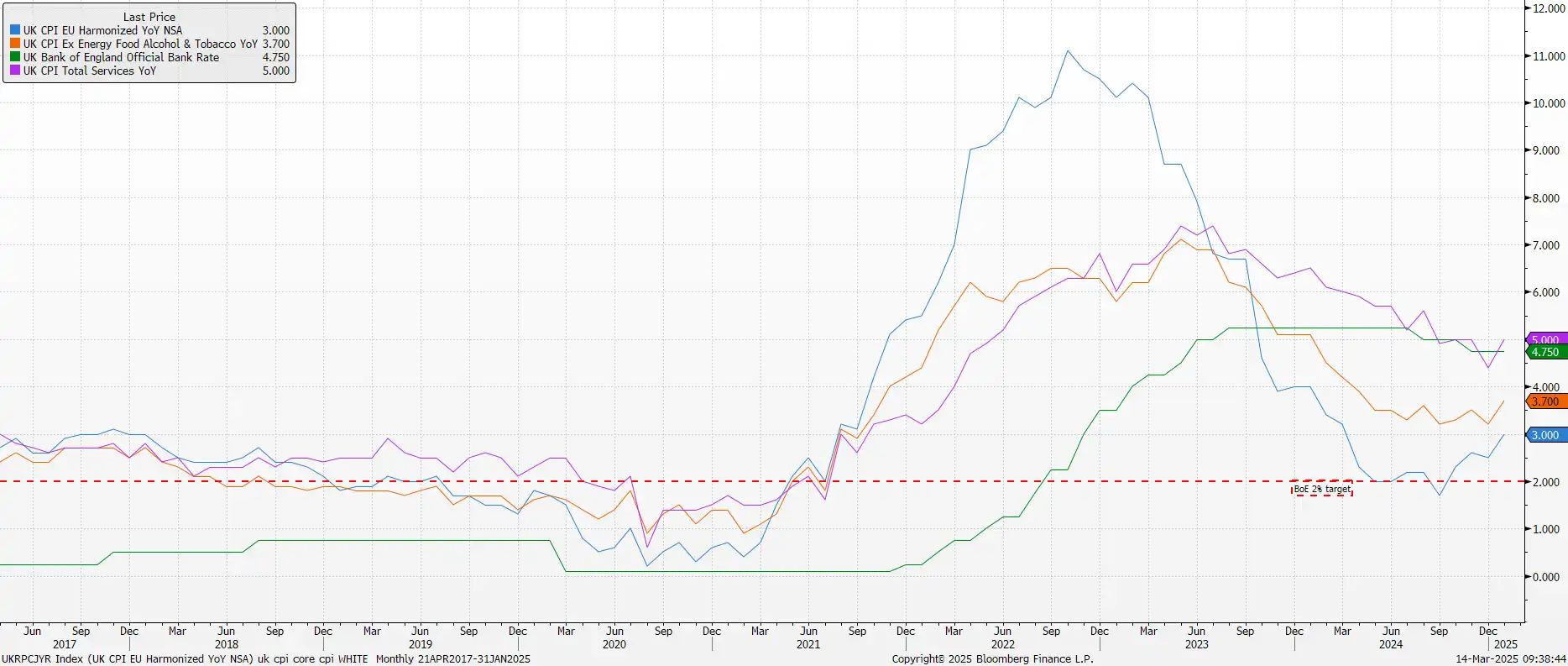Click the Bloomberg Finance L.P. copyright text
Image resolution: width=1568 pixels, height=666 pixels.
[x=992, y=659]
